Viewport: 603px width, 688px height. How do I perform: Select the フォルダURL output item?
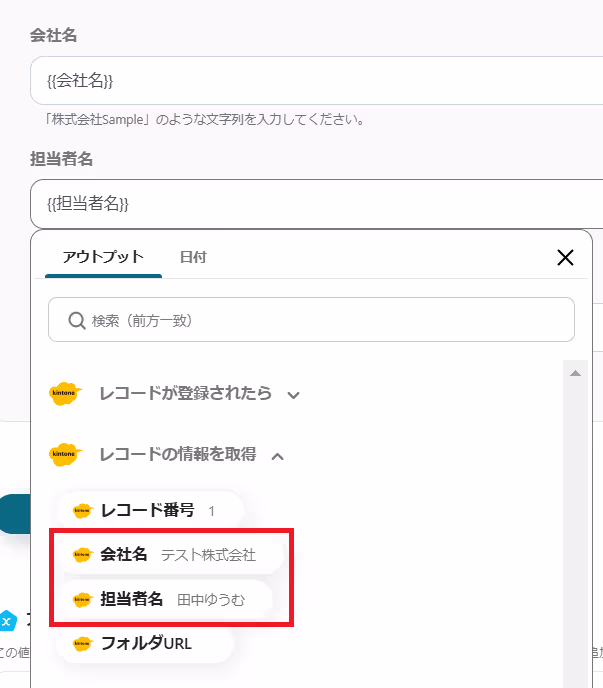[x=145, y=644]
